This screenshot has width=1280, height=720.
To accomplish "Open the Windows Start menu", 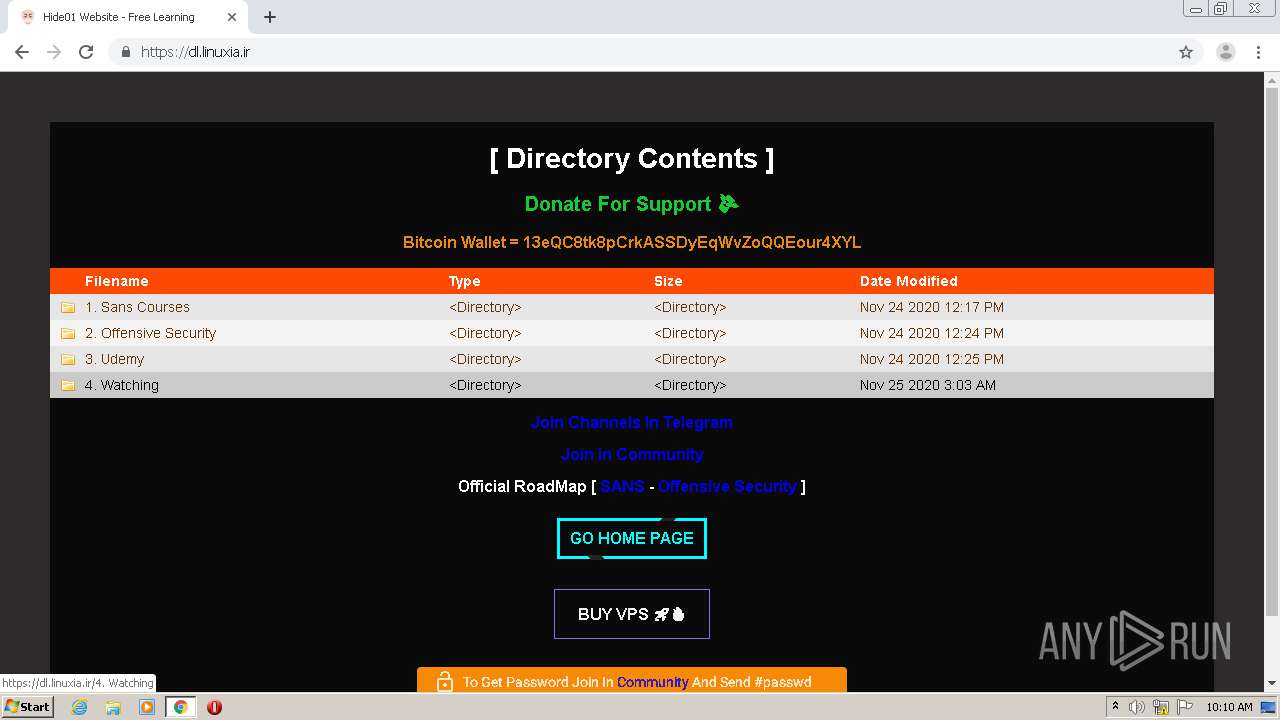I will click(28, 707).
